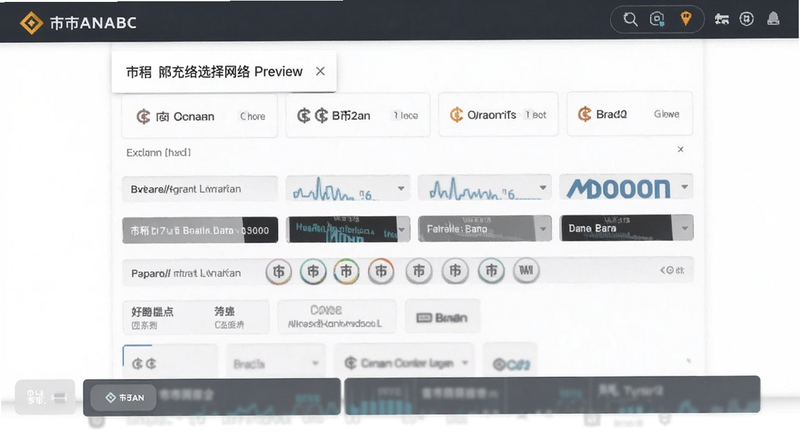This screenshot has height=440, width=800.
Task: Click the camera scan icon in header
Action: click(657, 19)
